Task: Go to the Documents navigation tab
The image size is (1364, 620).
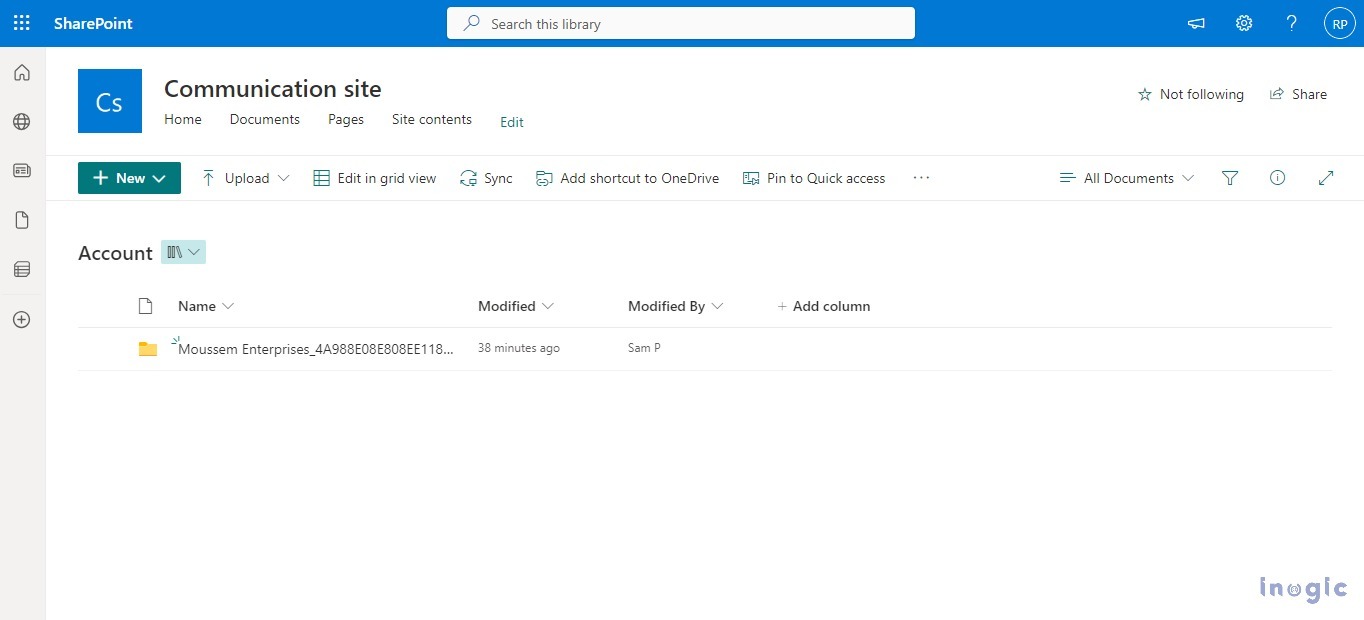Action: pos(265,119)
